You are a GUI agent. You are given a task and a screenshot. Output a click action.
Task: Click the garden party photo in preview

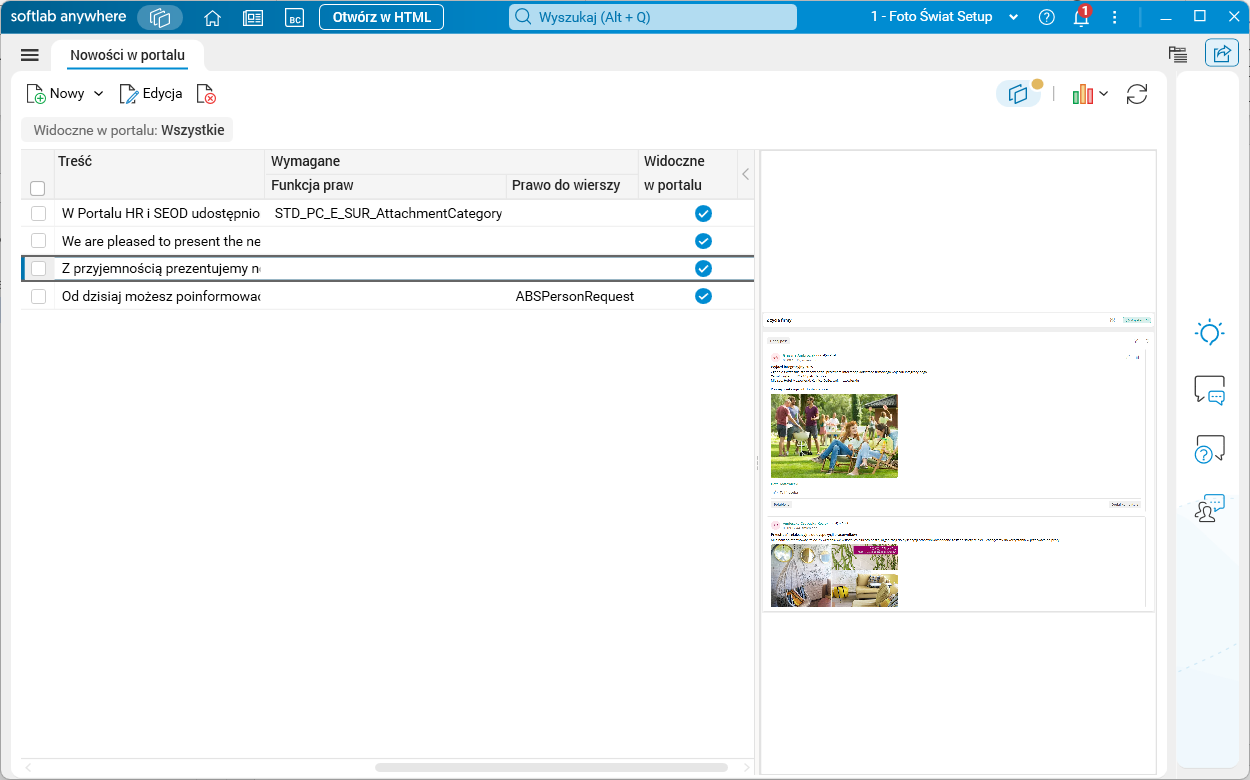click(x=834, y=436)
